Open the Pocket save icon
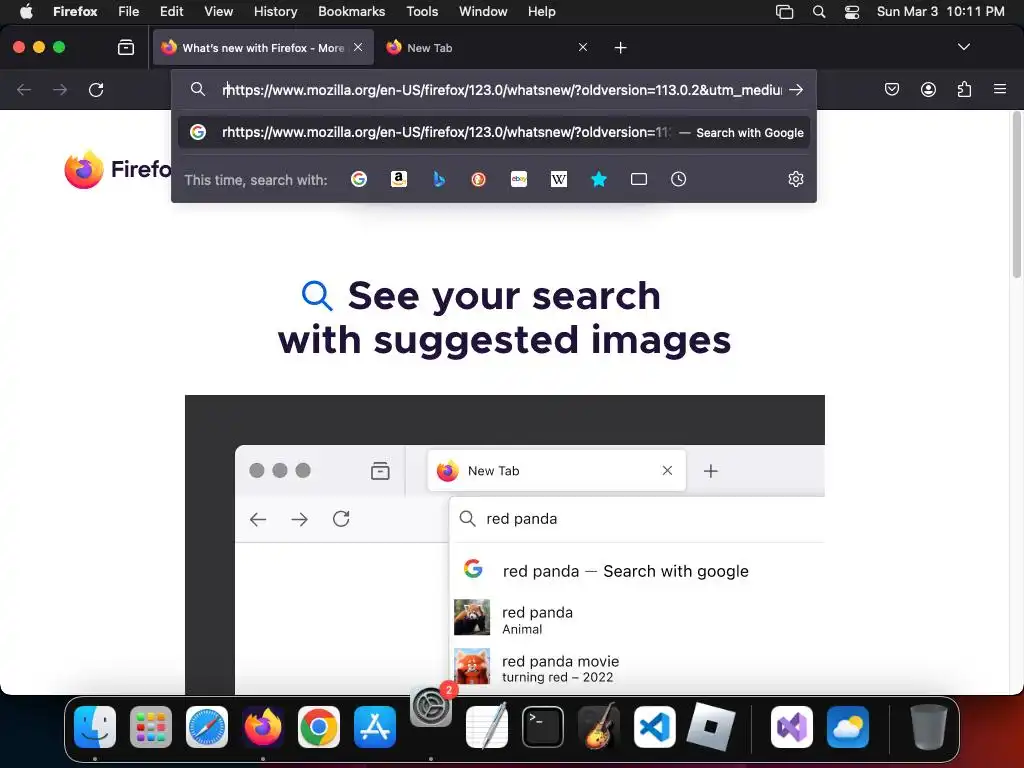Image resolution: width=1024 pixels, height=768 pixels. pos(891,89)
